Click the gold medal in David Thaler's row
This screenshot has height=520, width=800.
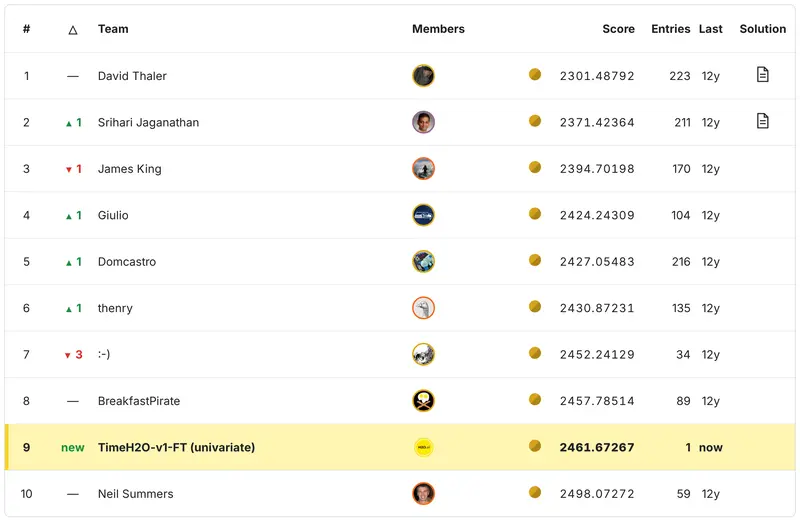click(x=535, y=74)
